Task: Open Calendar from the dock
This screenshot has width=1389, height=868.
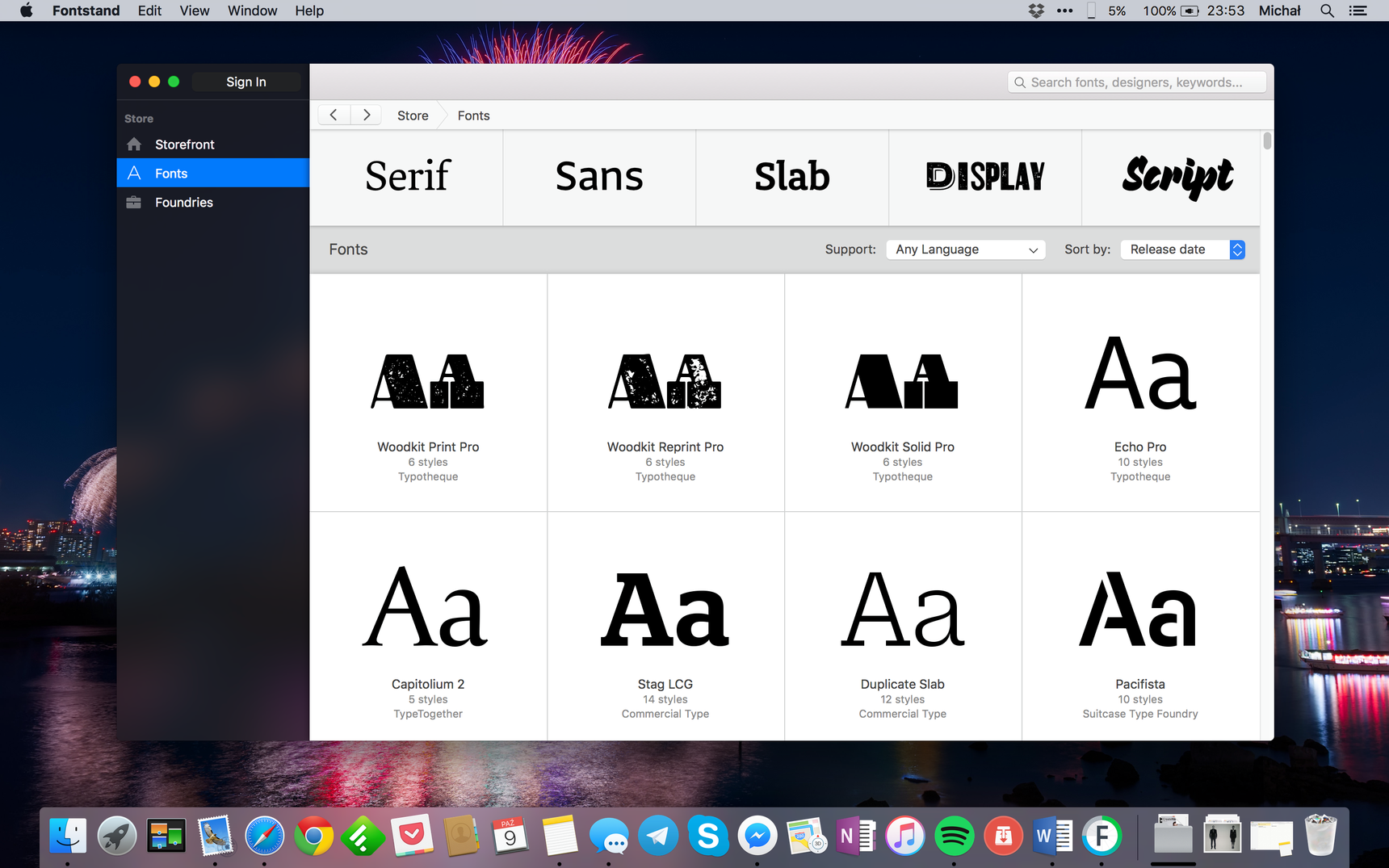Action: pyautogui.click(x=510, y=836)
